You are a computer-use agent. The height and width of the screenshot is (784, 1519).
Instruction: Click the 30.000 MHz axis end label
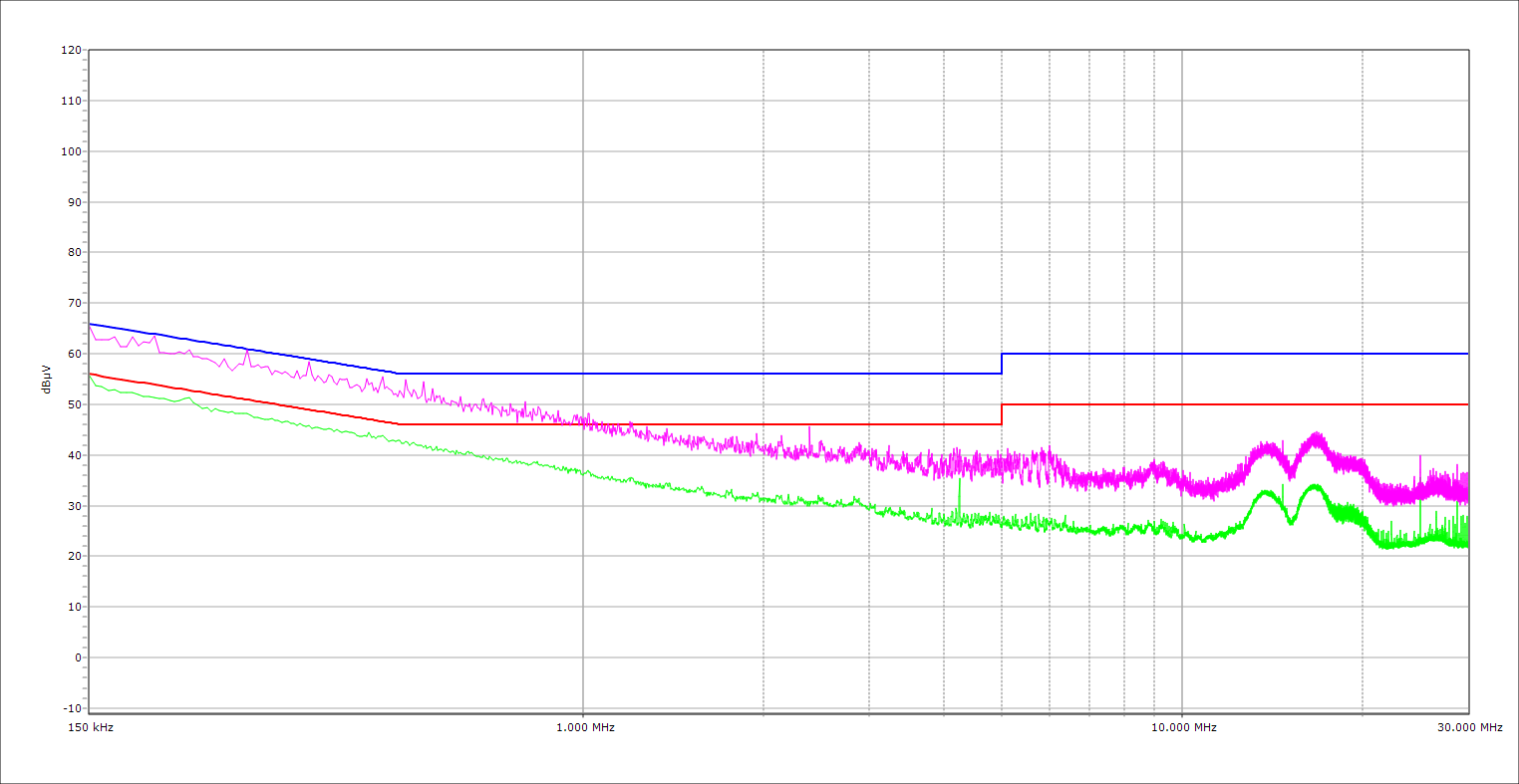click(x=1468, y=727)
